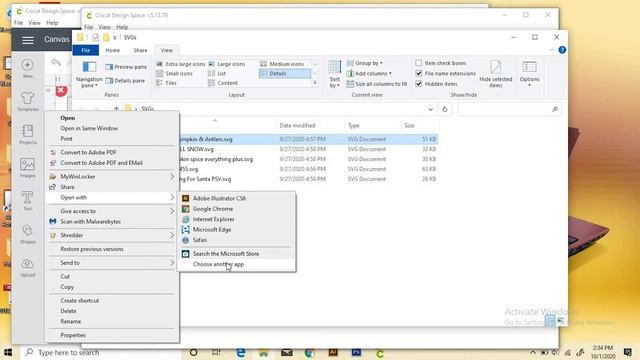640x360 pixels.
Task: Open Templates in Cricut sidebar
Action: [27, 101]
